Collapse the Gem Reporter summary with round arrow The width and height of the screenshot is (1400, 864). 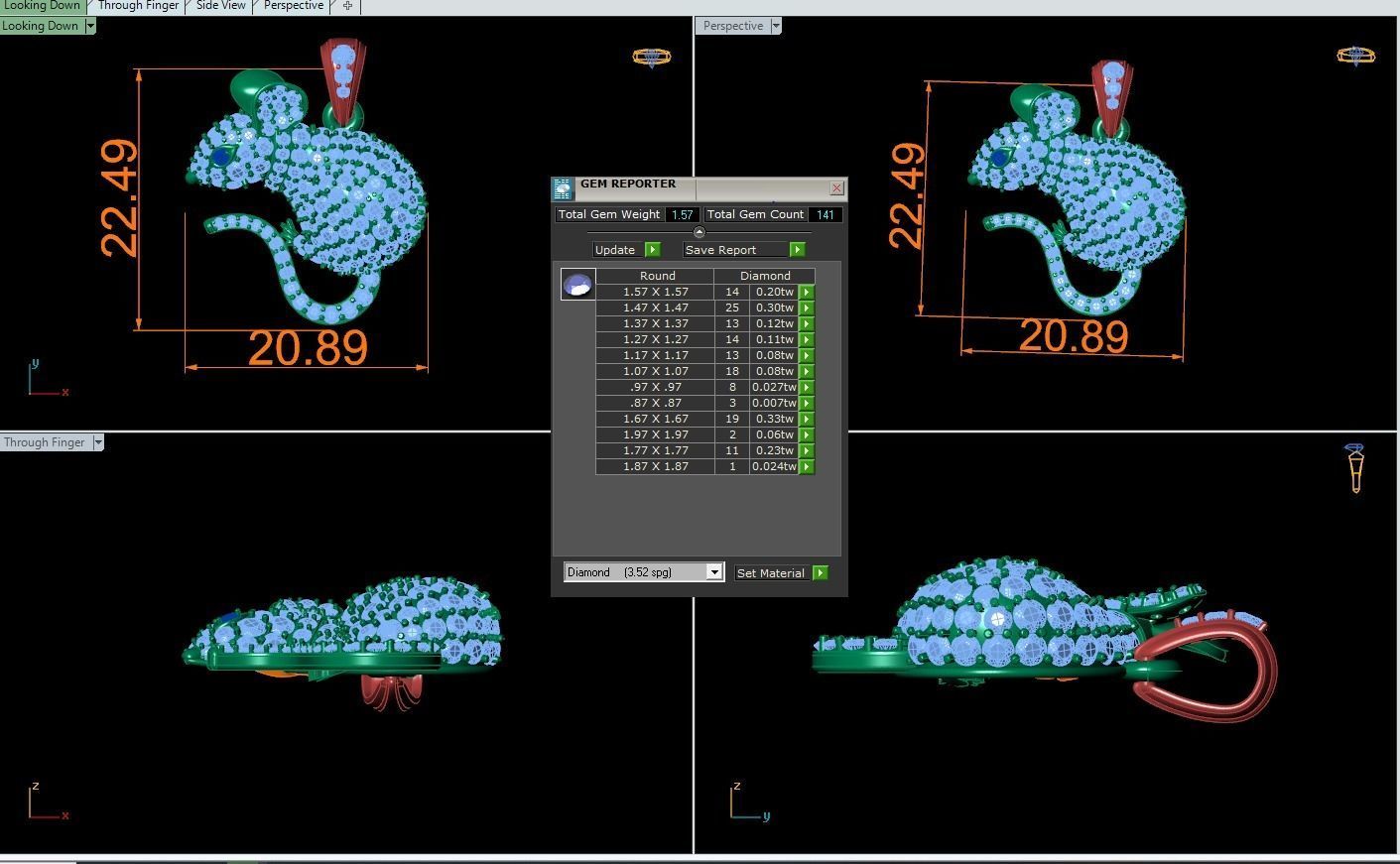point(699,232)
